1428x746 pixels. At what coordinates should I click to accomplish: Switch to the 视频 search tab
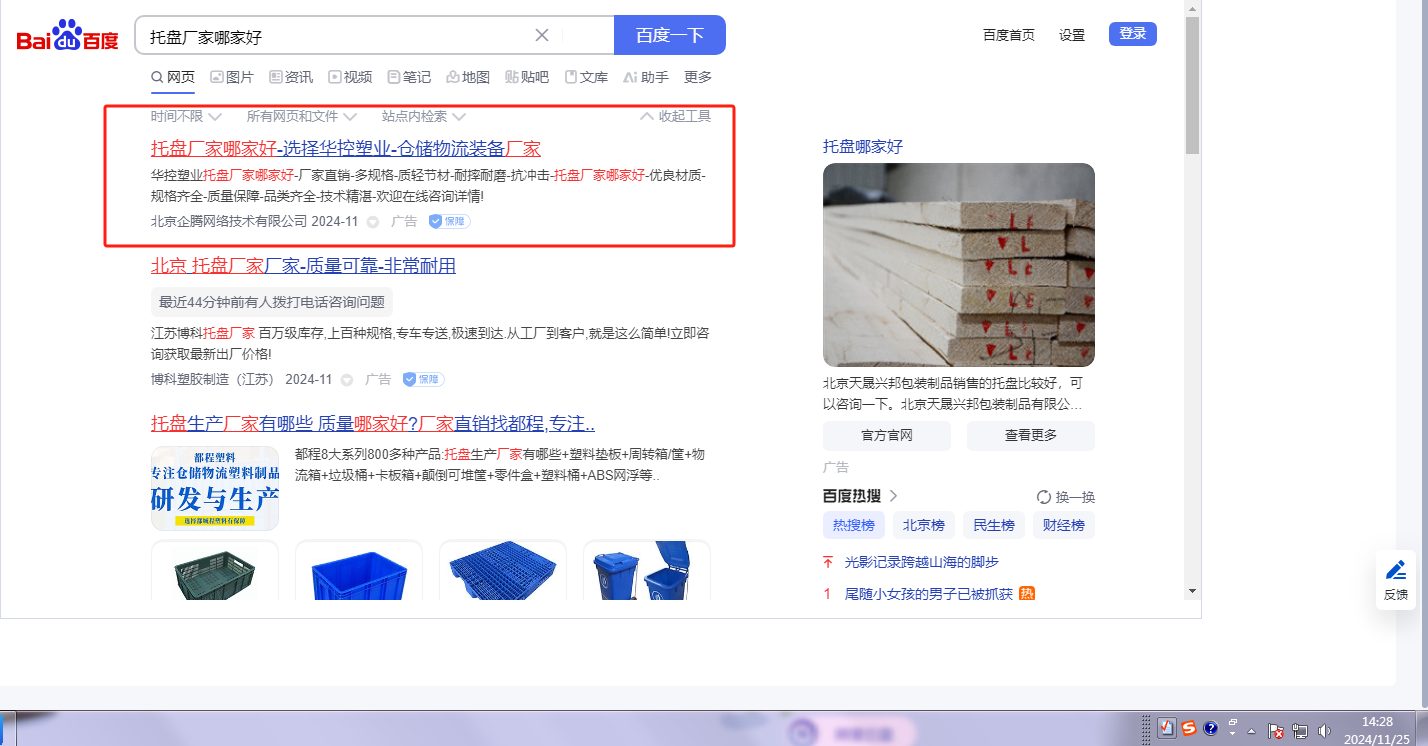pos(350,77)
